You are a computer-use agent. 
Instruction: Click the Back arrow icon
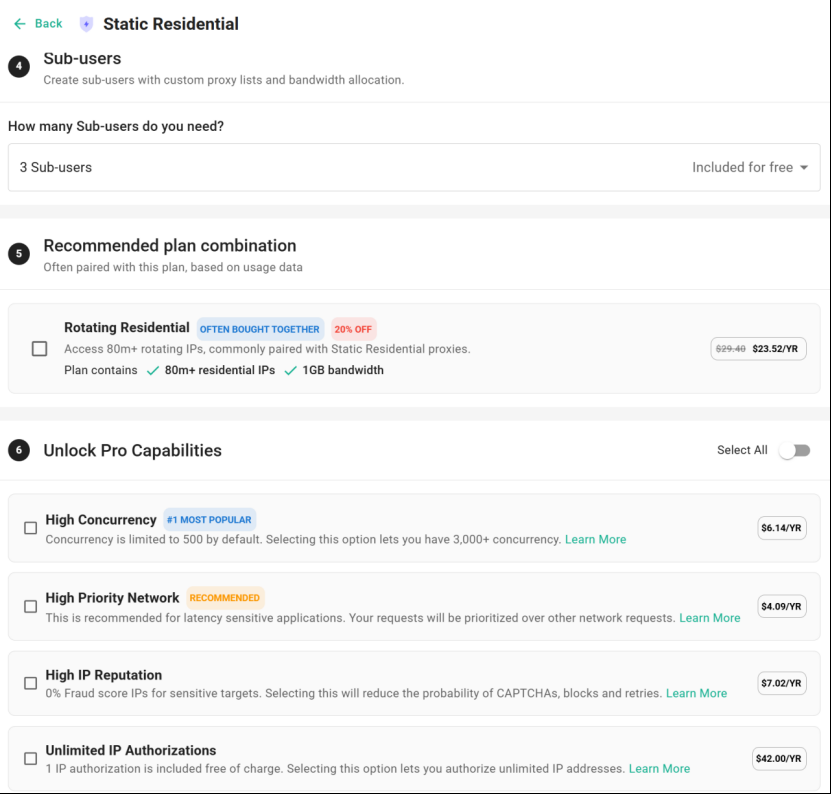20,24
